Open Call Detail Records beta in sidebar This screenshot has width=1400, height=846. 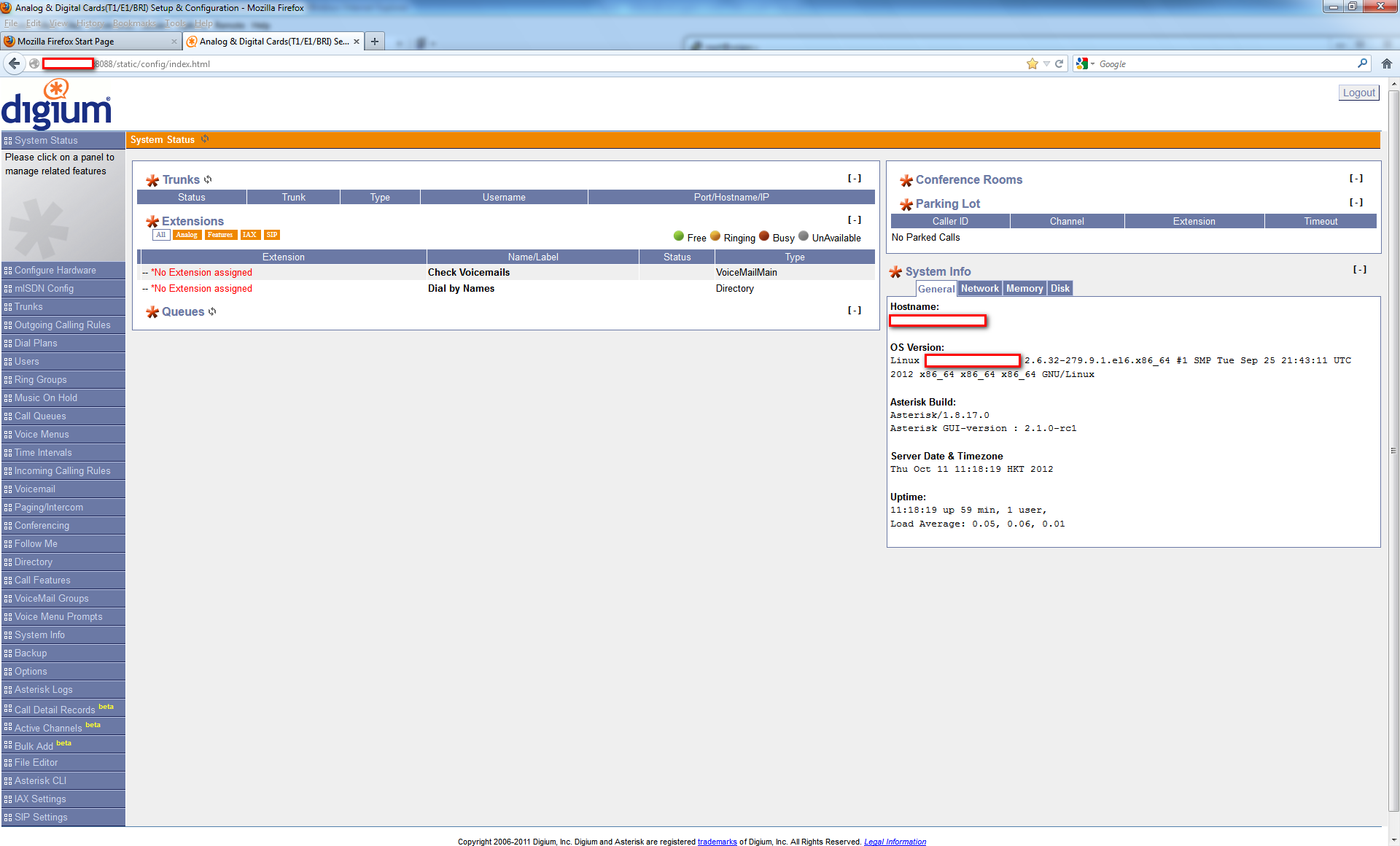63,708
